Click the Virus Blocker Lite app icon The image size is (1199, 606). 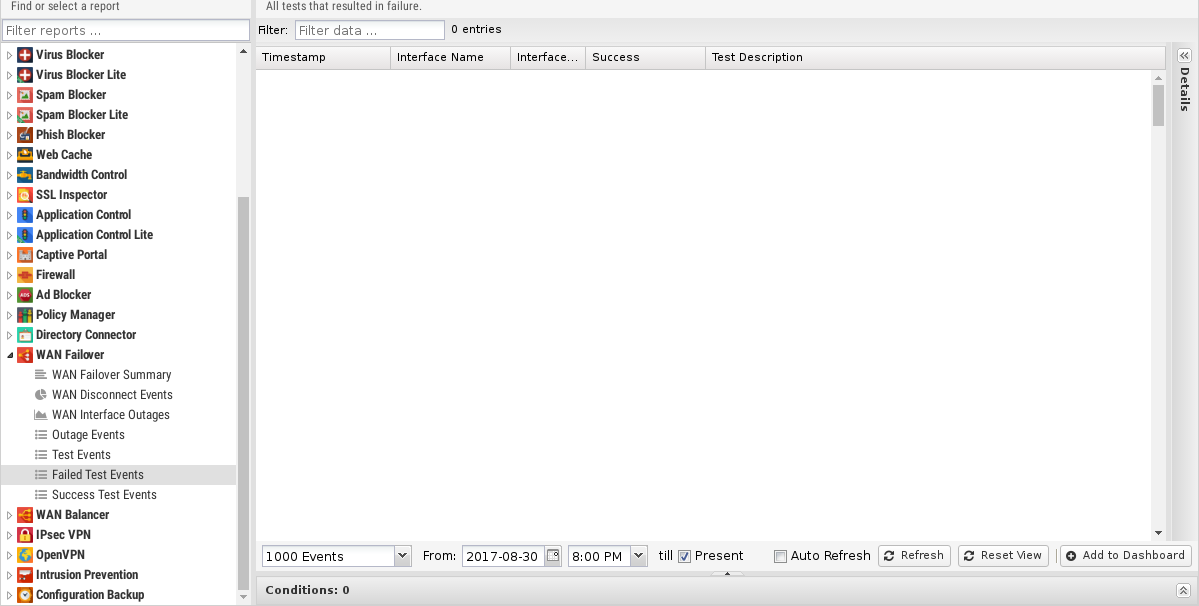coord(24,75)
